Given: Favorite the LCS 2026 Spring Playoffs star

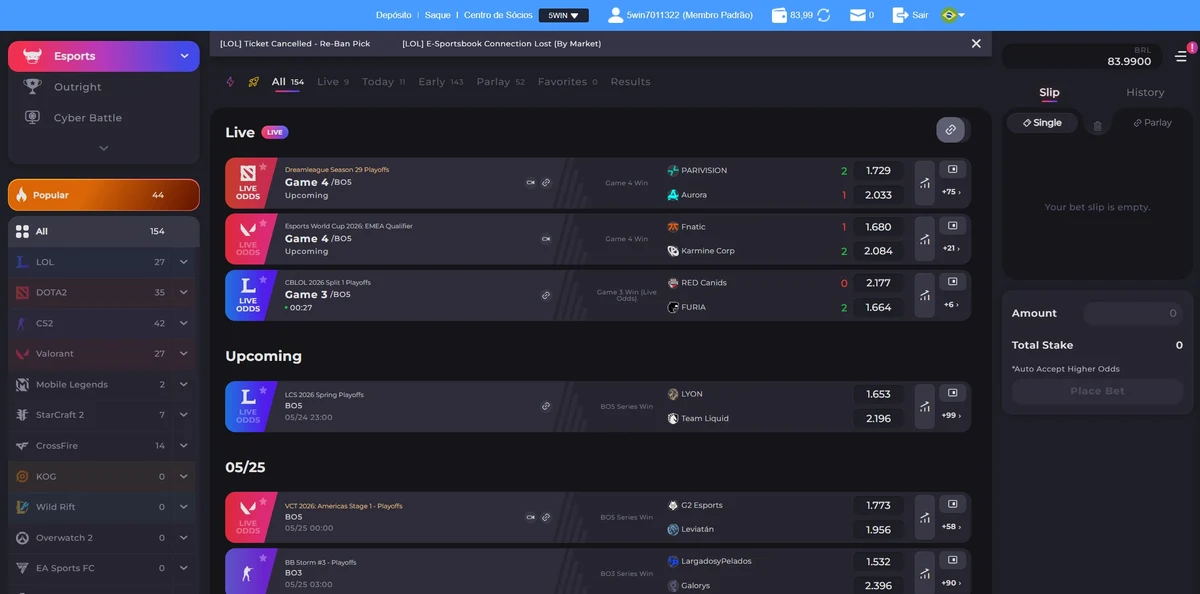Looking at the screenshot, I should (x=263, y=390).
